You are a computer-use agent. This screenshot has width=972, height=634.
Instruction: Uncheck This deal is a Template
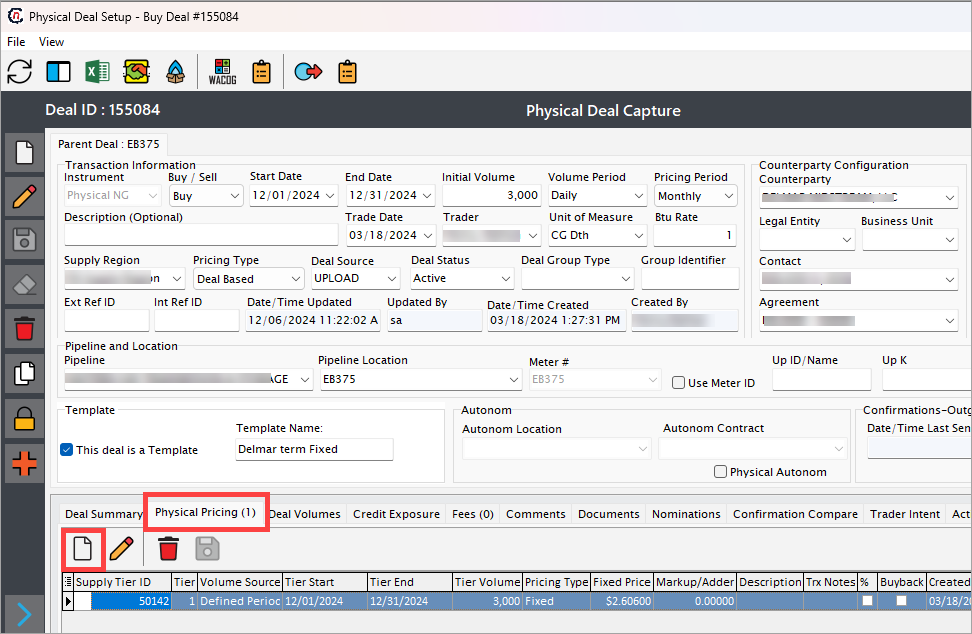(x=67, y=450)
